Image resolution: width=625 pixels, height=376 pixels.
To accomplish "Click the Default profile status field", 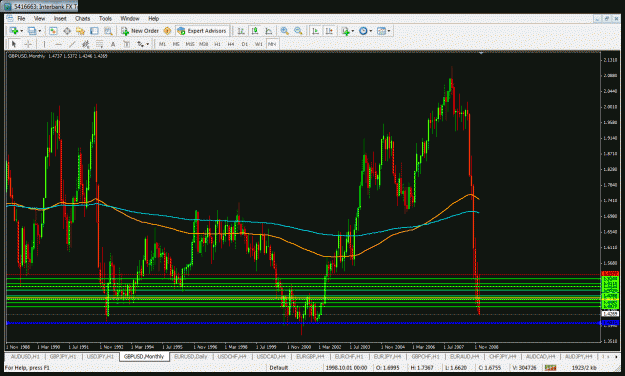I will (x=278, y=368).
